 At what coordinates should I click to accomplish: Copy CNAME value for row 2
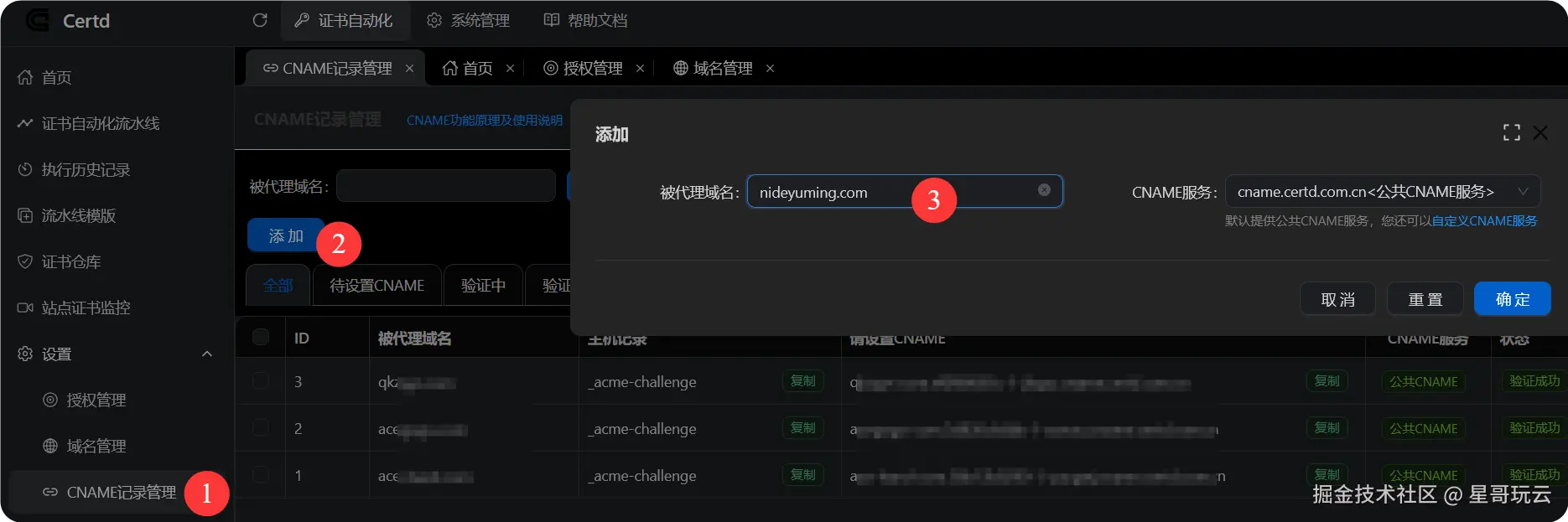[1327, 428]
